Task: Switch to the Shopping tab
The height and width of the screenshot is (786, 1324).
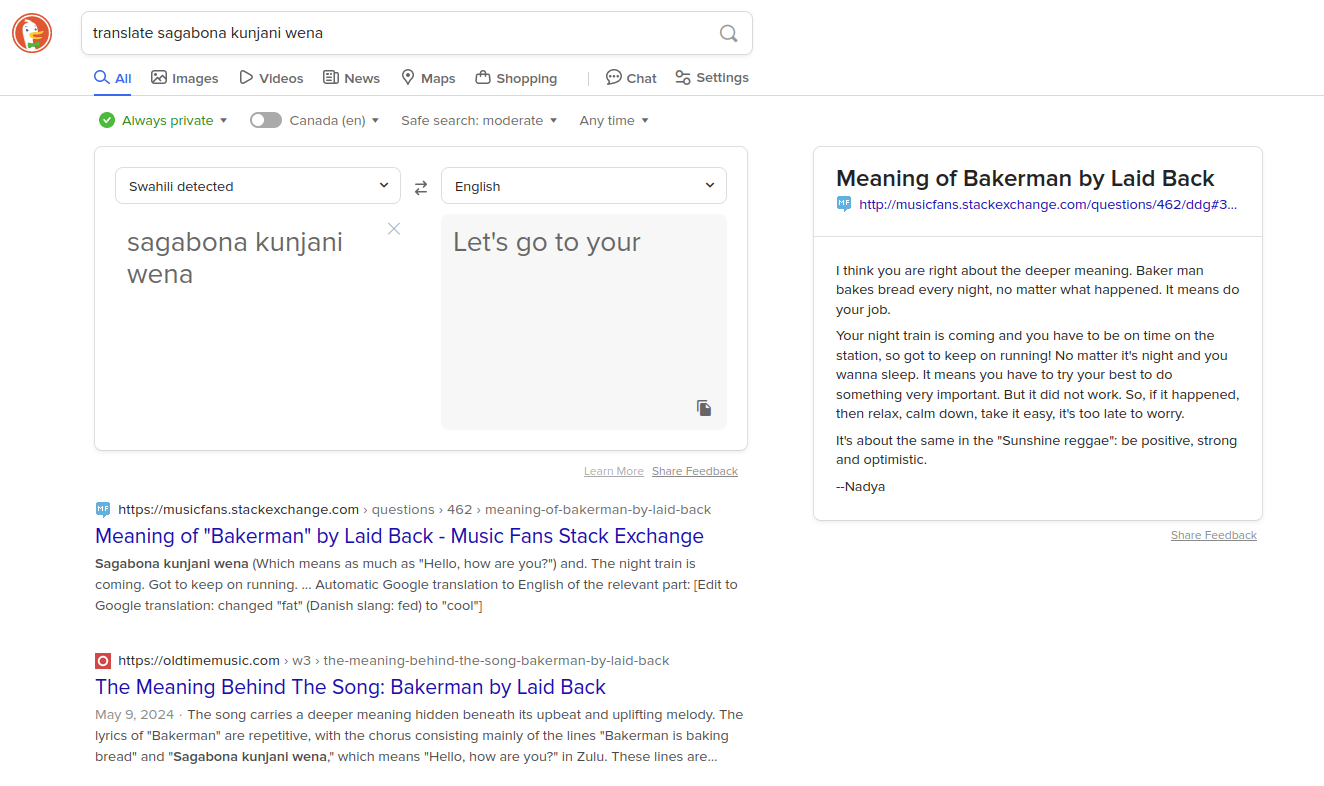Action: point(516,78)
